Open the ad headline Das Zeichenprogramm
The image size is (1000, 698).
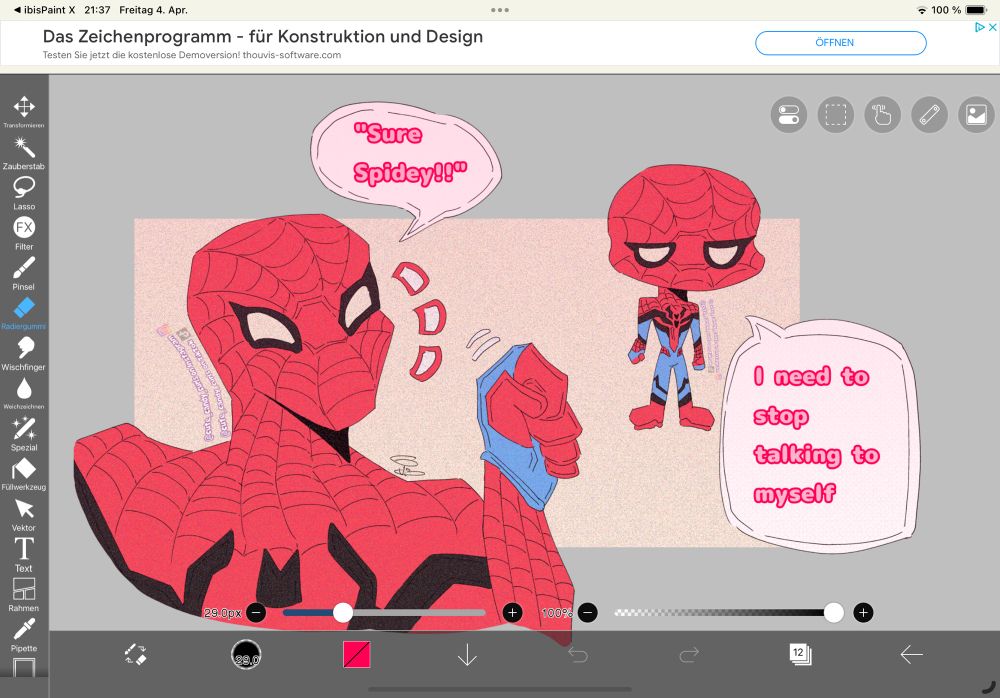[x=263, y=36]
